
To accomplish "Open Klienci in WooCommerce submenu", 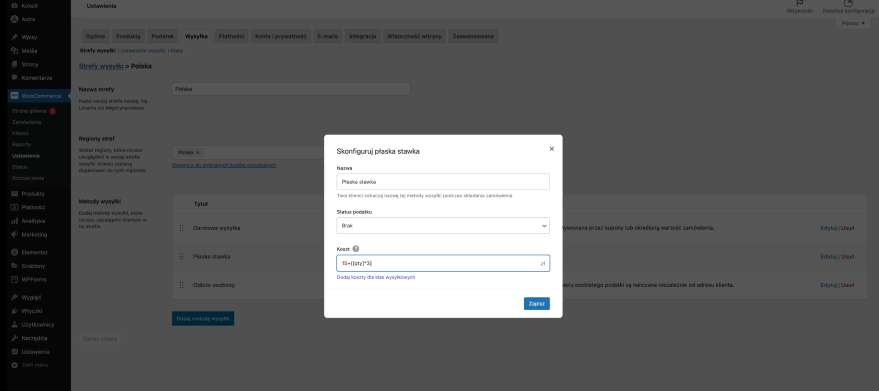I will point(20,133).
